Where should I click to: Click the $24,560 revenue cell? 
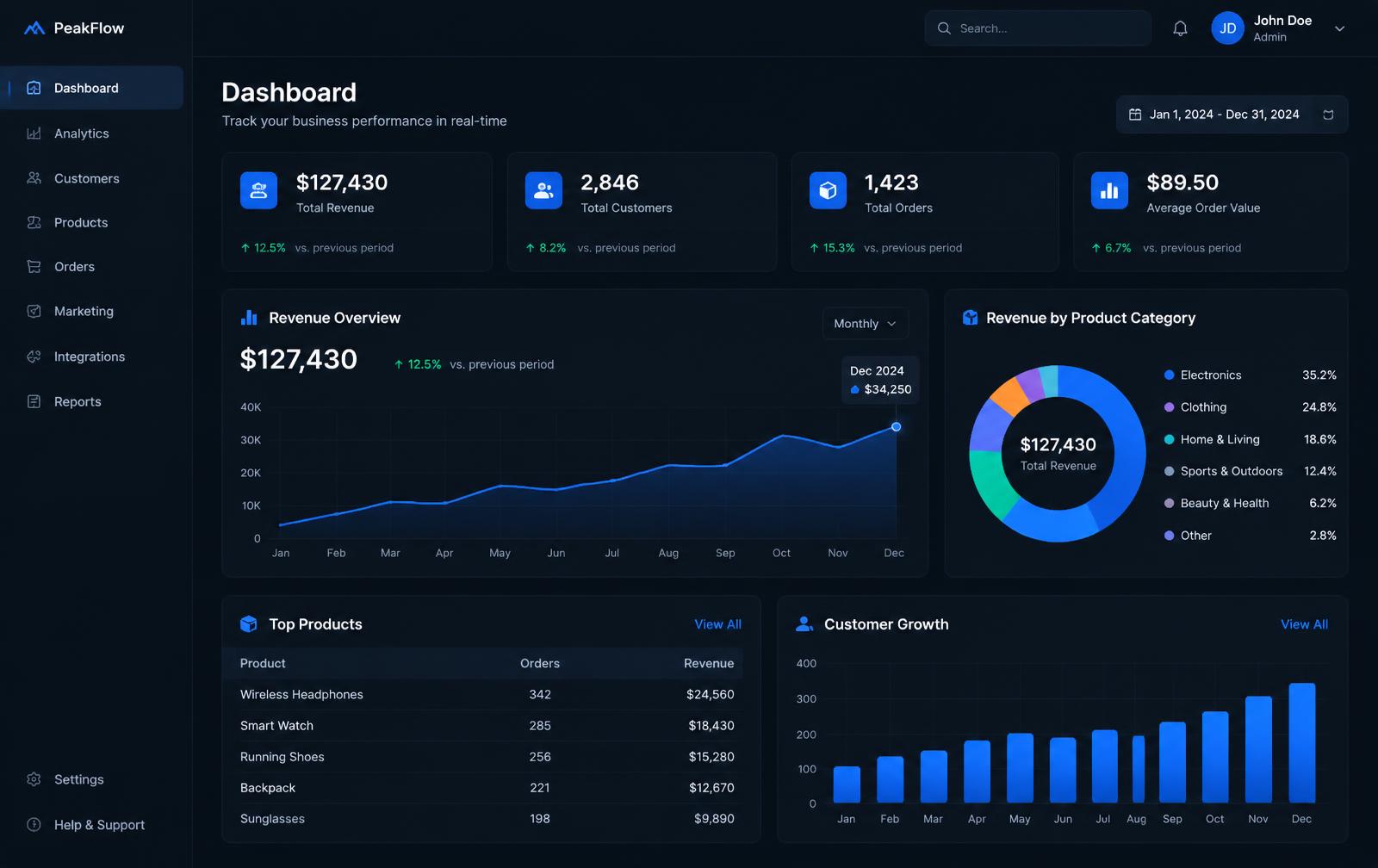pos(711,694)
